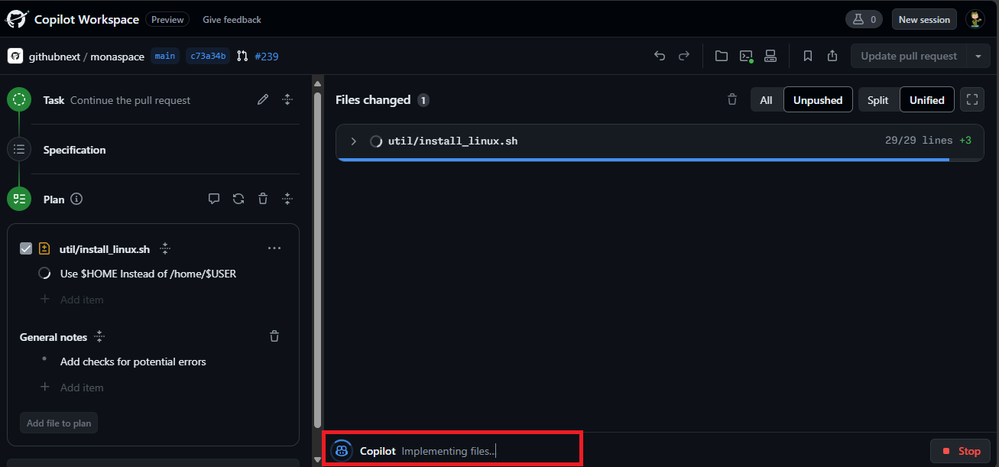Click the GitHub repository icon

tap(15, 56)
